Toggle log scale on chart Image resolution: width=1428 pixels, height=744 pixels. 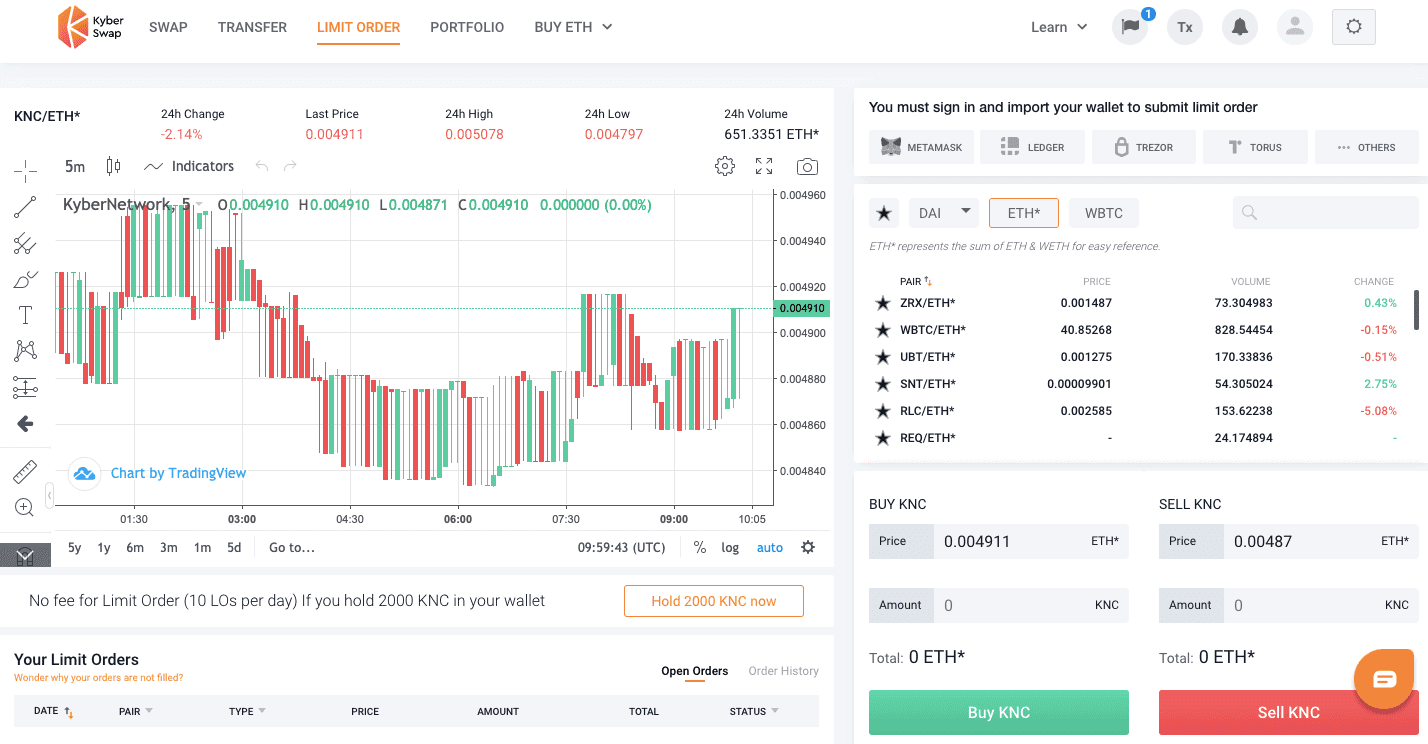[x=731, y=547]
